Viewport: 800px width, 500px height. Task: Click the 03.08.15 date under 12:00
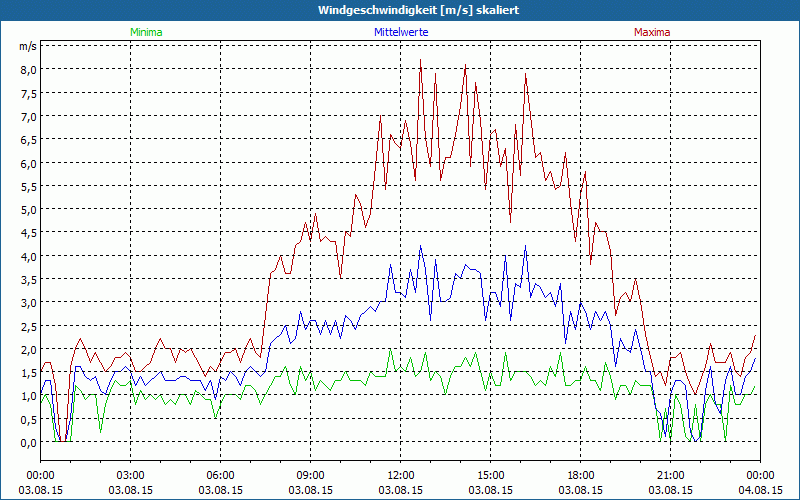click(x=401, y=490)
